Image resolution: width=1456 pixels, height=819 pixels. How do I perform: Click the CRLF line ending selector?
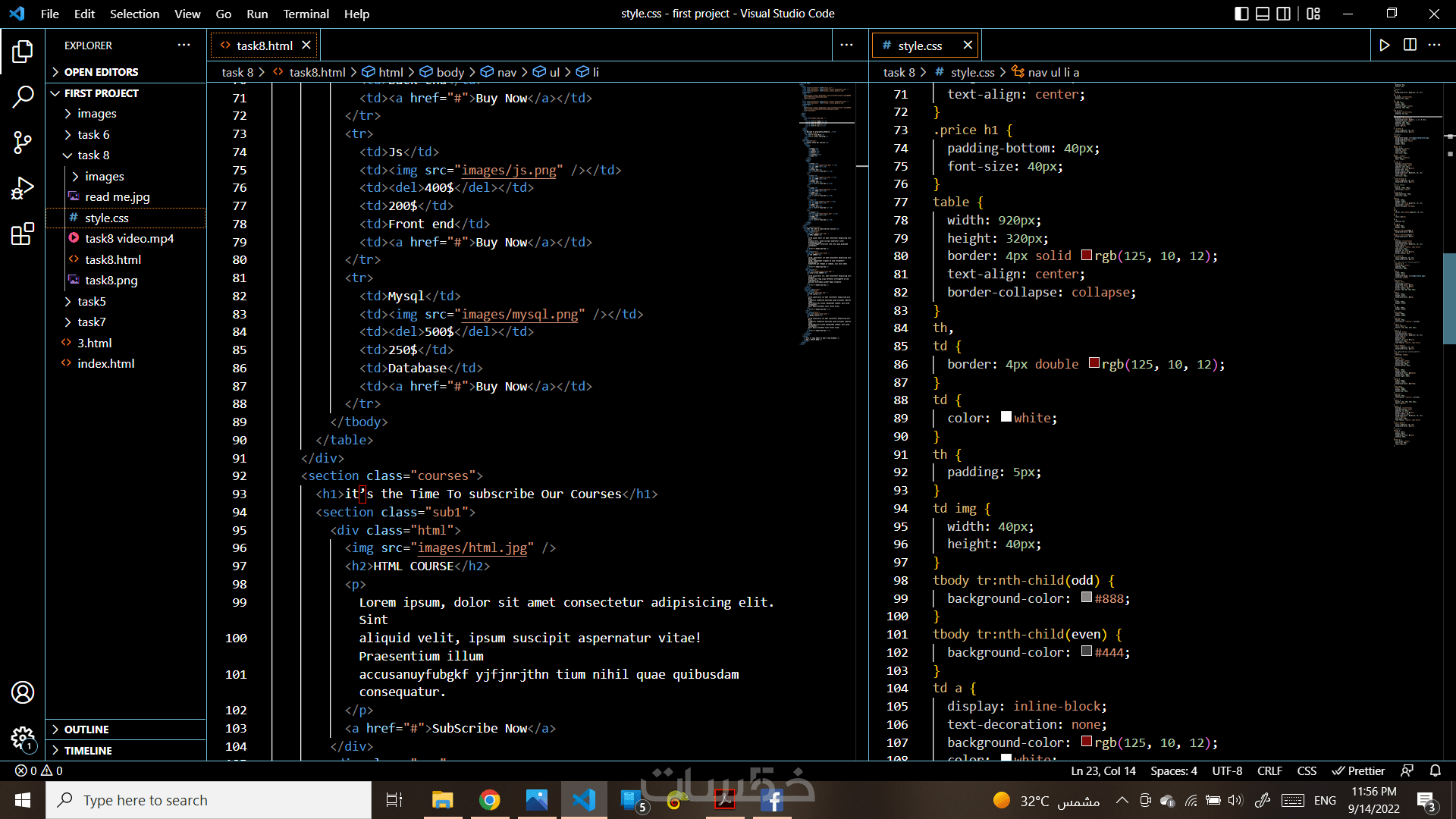1269,770
